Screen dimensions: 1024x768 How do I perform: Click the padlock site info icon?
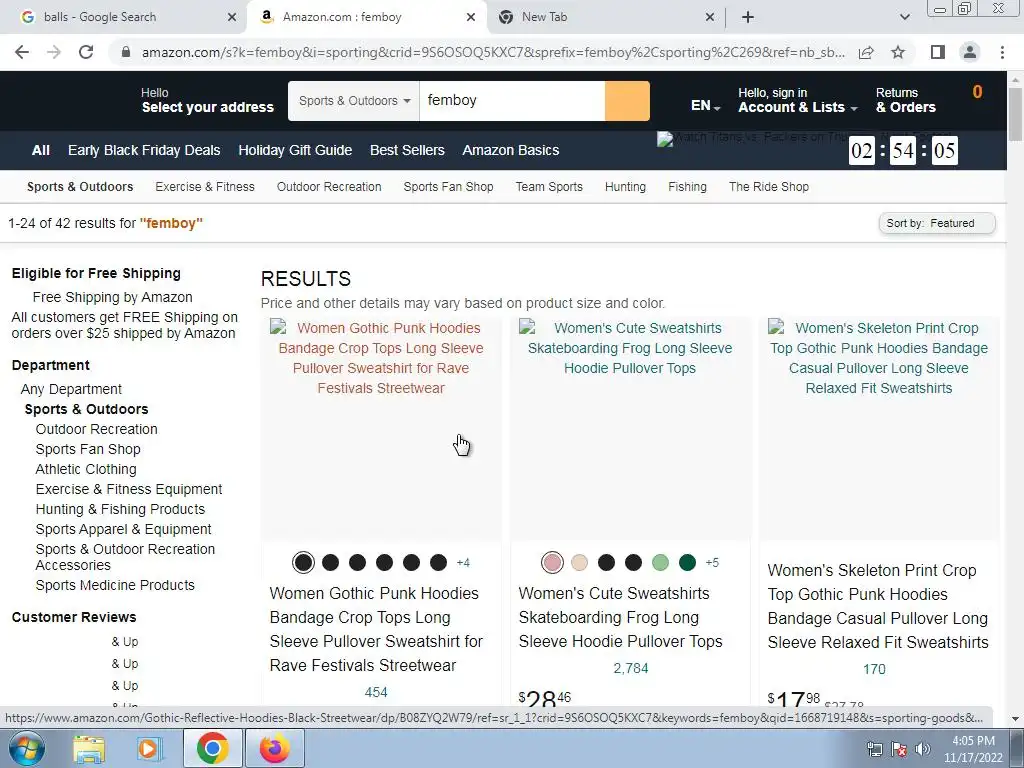pos(126,52)
